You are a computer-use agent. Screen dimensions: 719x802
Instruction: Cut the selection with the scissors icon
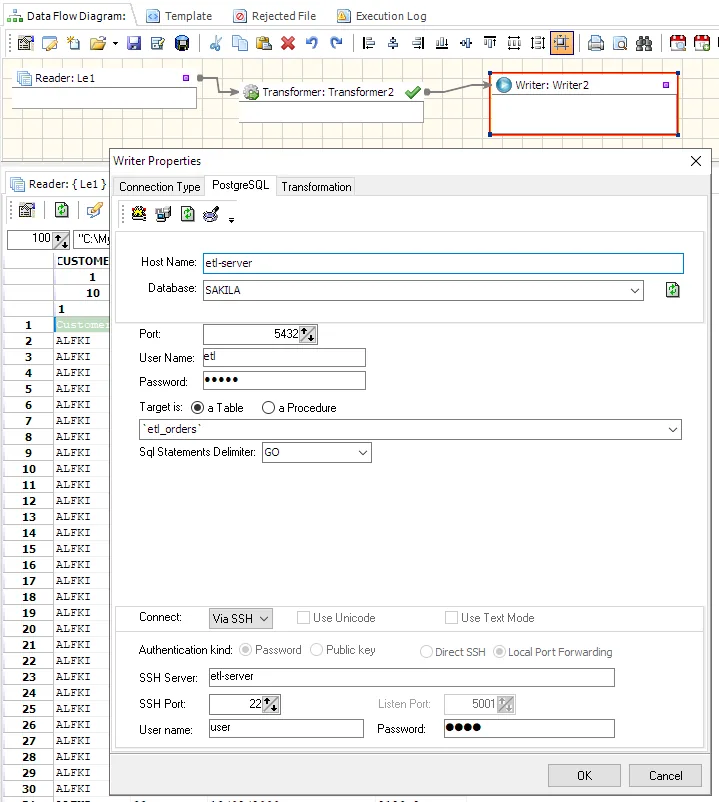pyautogui.click(x=215, y=43)
